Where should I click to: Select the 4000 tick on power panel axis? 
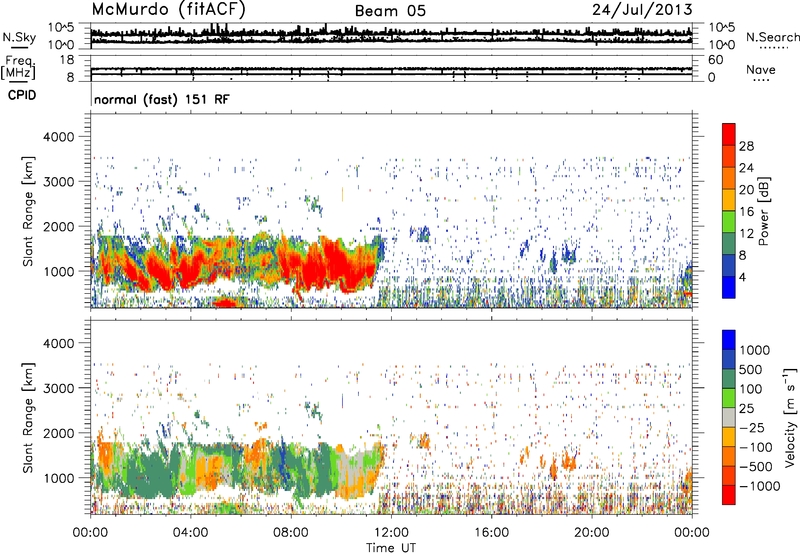[x=59, y=137]
